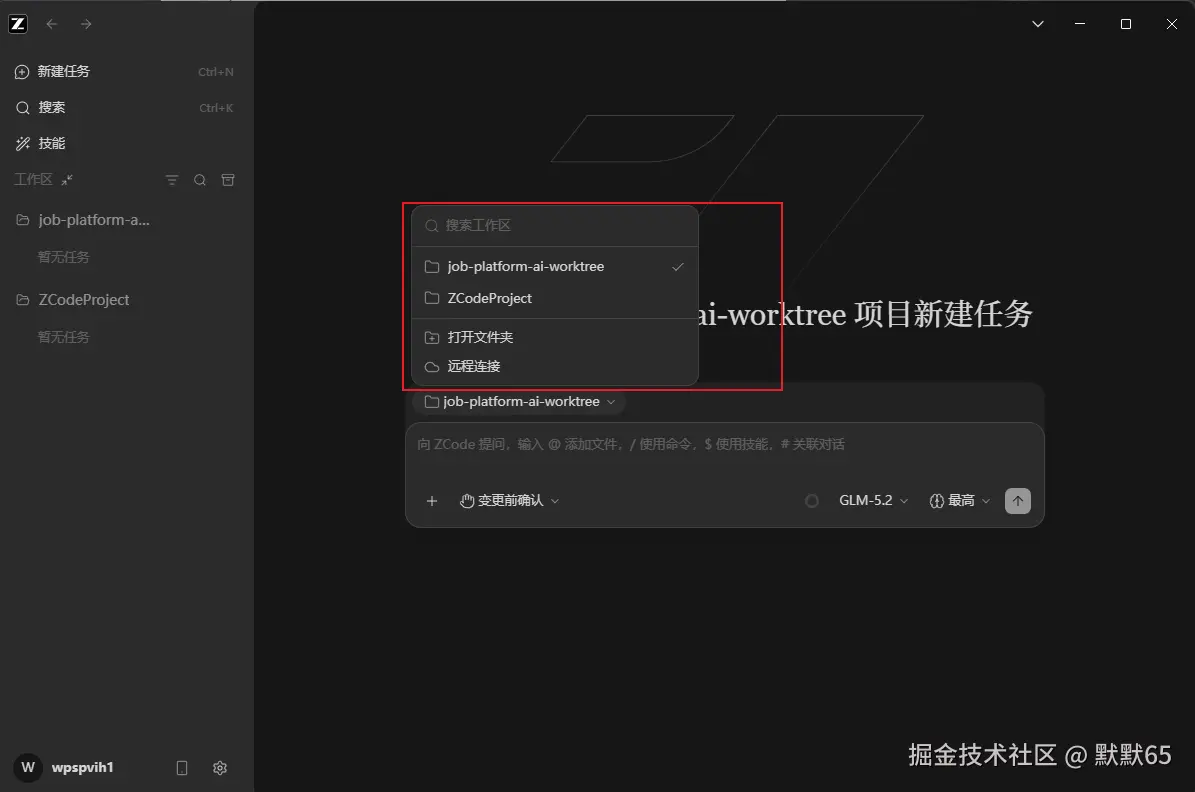
Task: Click 暂无任务 under job-platform-a...
Action: [x=63, y=258]
